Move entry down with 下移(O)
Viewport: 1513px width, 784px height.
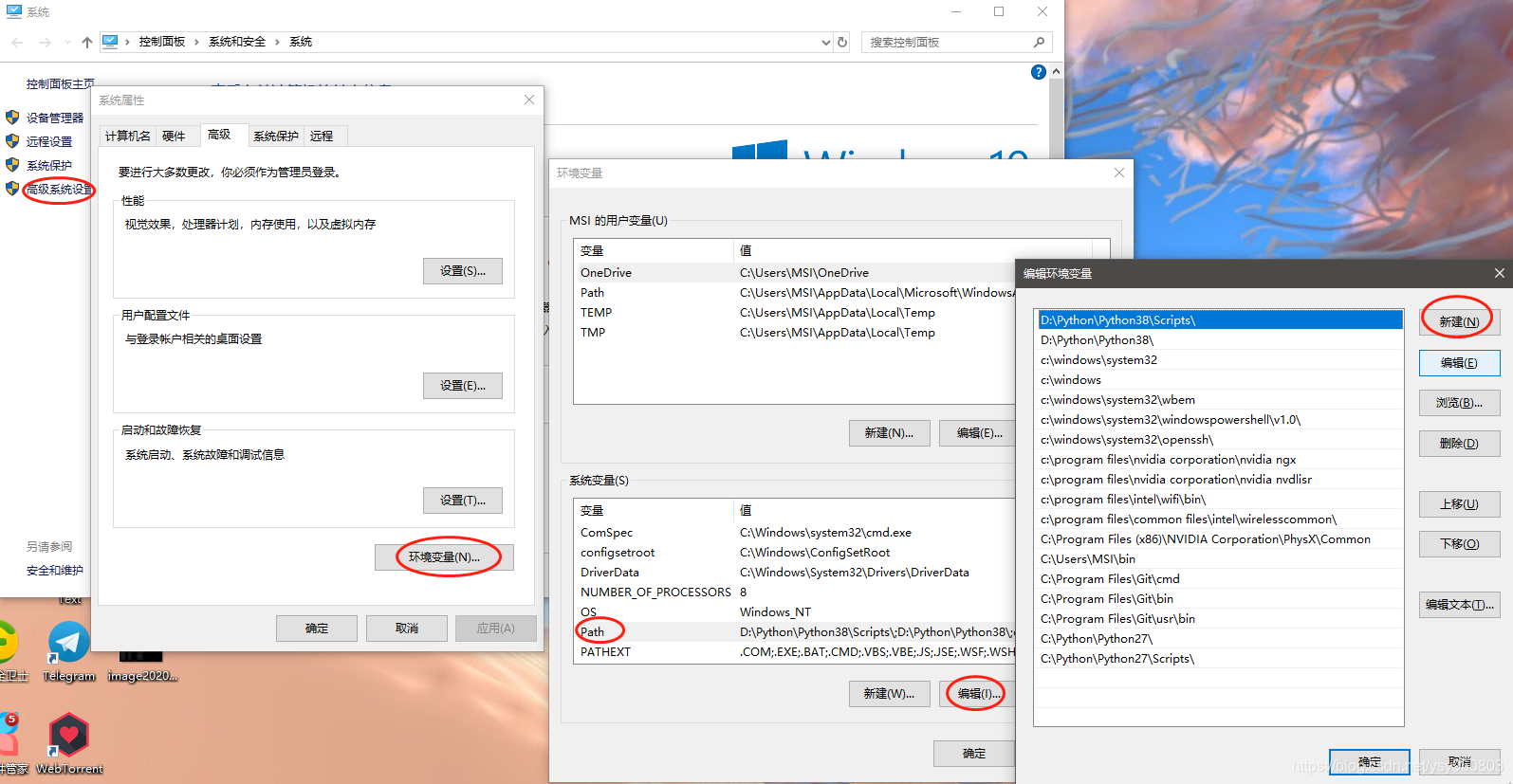pyautogui.click(x=1459, y=543)
